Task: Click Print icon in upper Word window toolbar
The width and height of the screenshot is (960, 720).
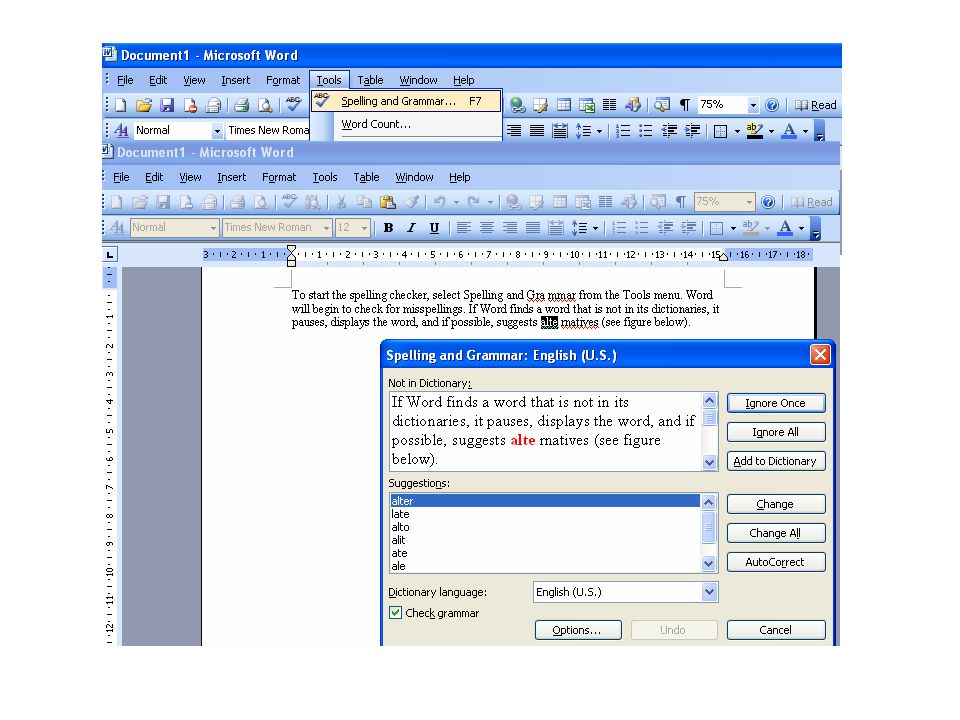Action: click(x=241, y=105)
